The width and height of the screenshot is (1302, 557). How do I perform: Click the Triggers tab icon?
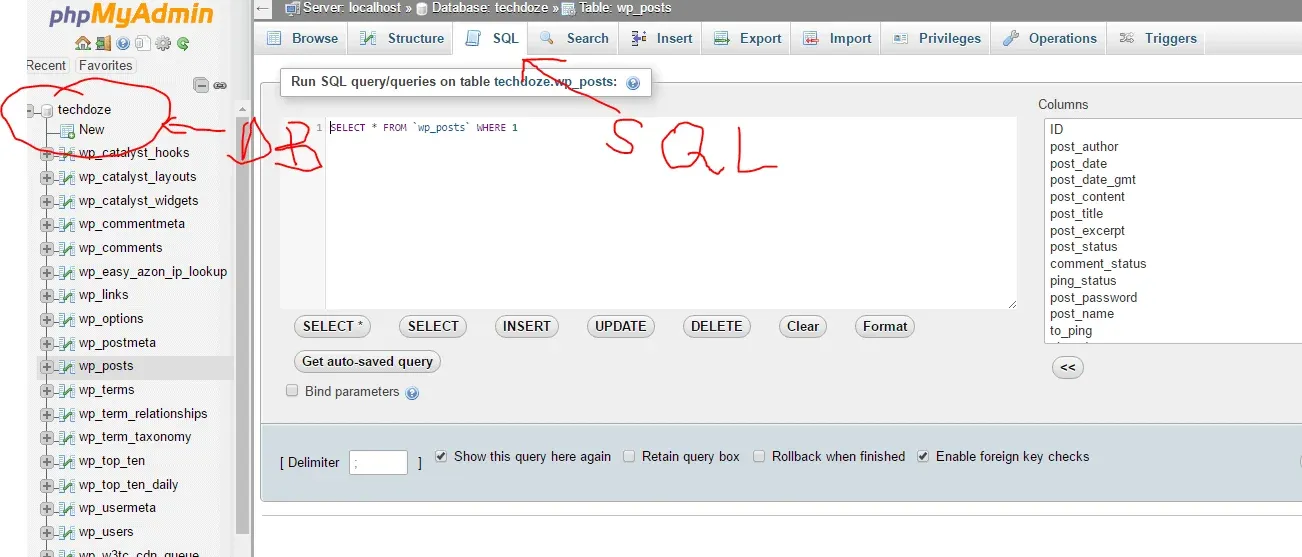pyautogui.click(x=1127, y=39)
